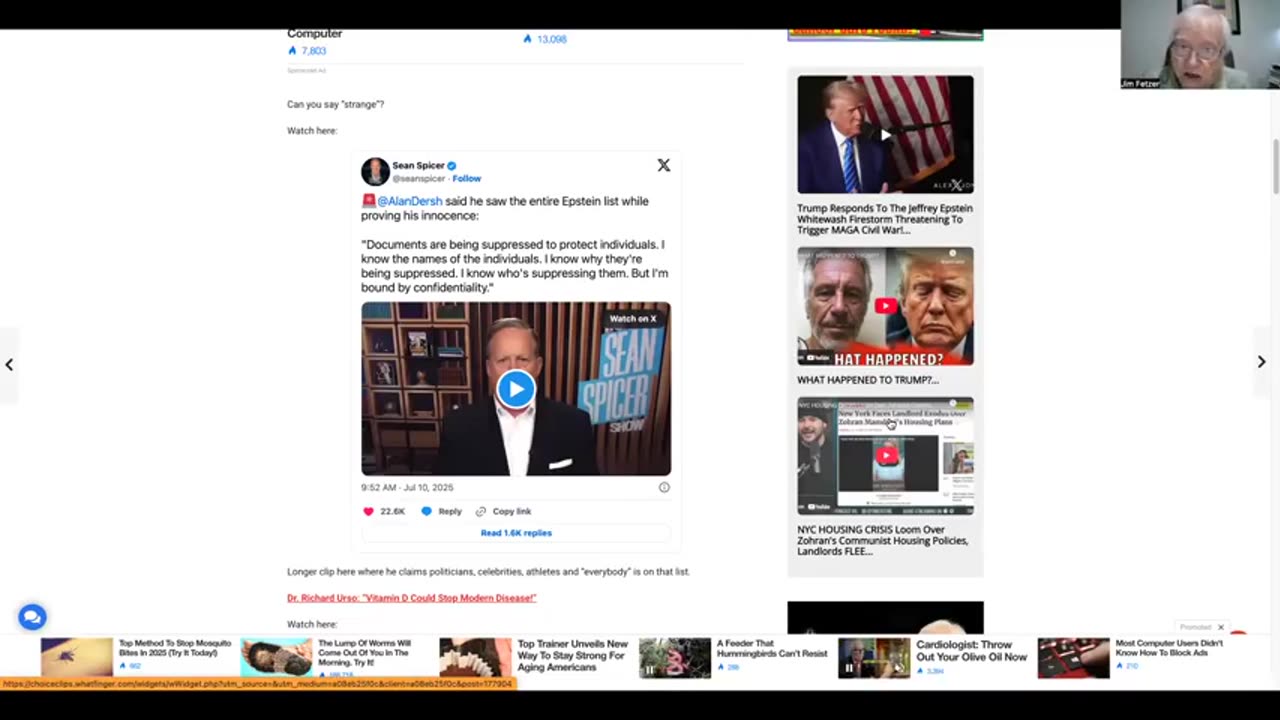Open WHAT HAPPENED TO TRUMP headline
This screenshot has width=1280, height=720.
[868, 380]
